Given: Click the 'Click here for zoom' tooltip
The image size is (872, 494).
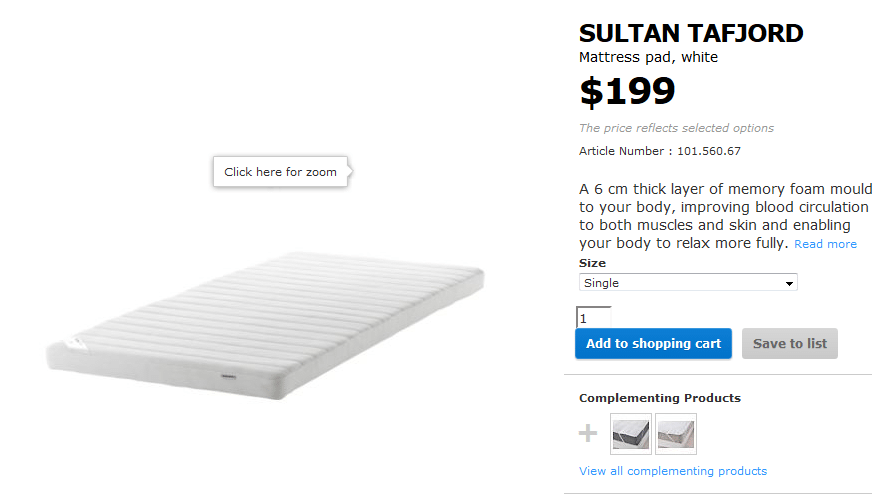Looking at the screenshot, I should [281, 172].
